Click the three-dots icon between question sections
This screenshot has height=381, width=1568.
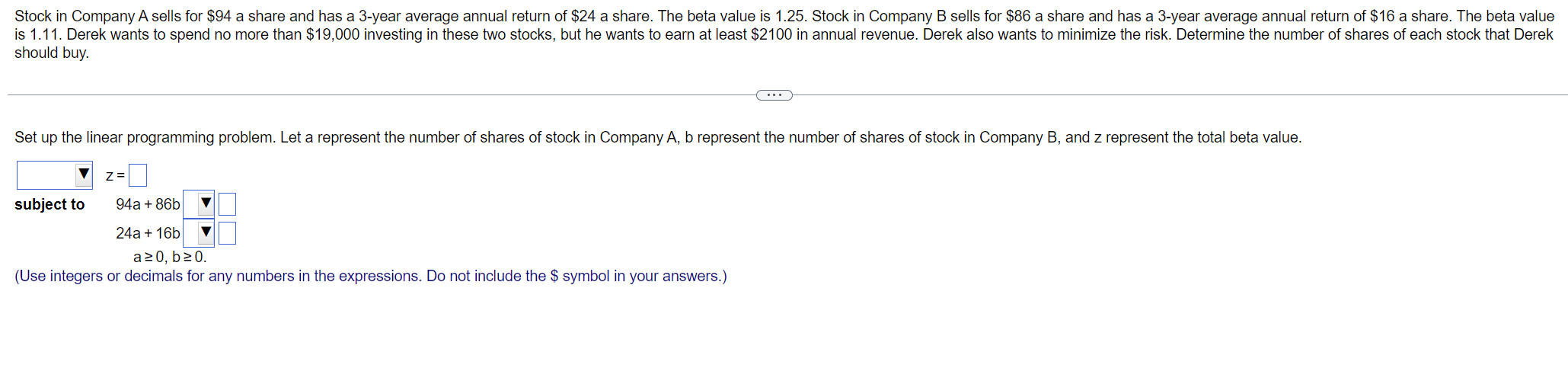point(774,95)
